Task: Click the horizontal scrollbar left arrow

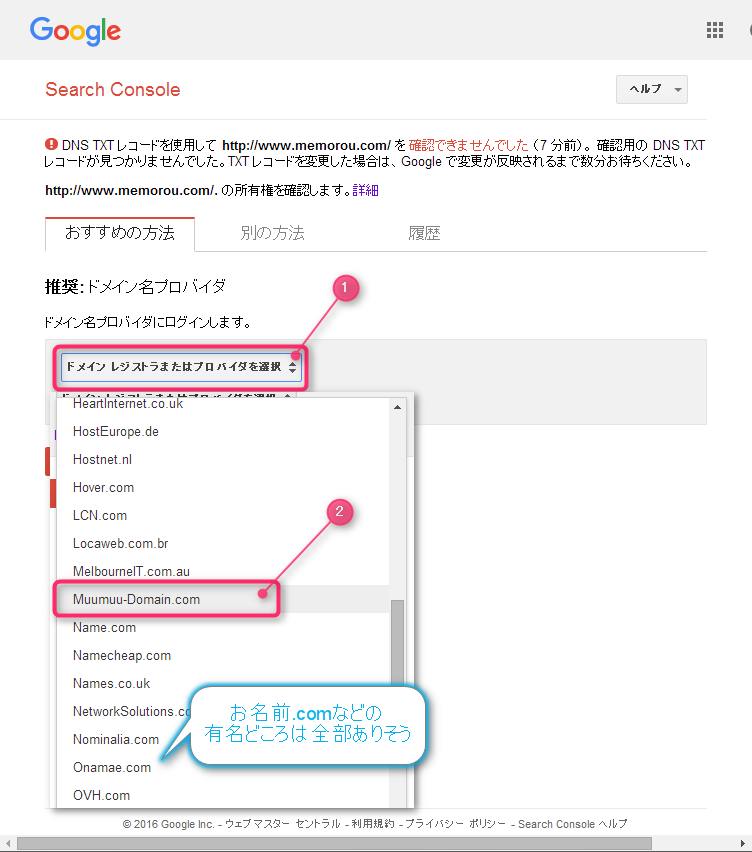Action: tap(8, 843)
